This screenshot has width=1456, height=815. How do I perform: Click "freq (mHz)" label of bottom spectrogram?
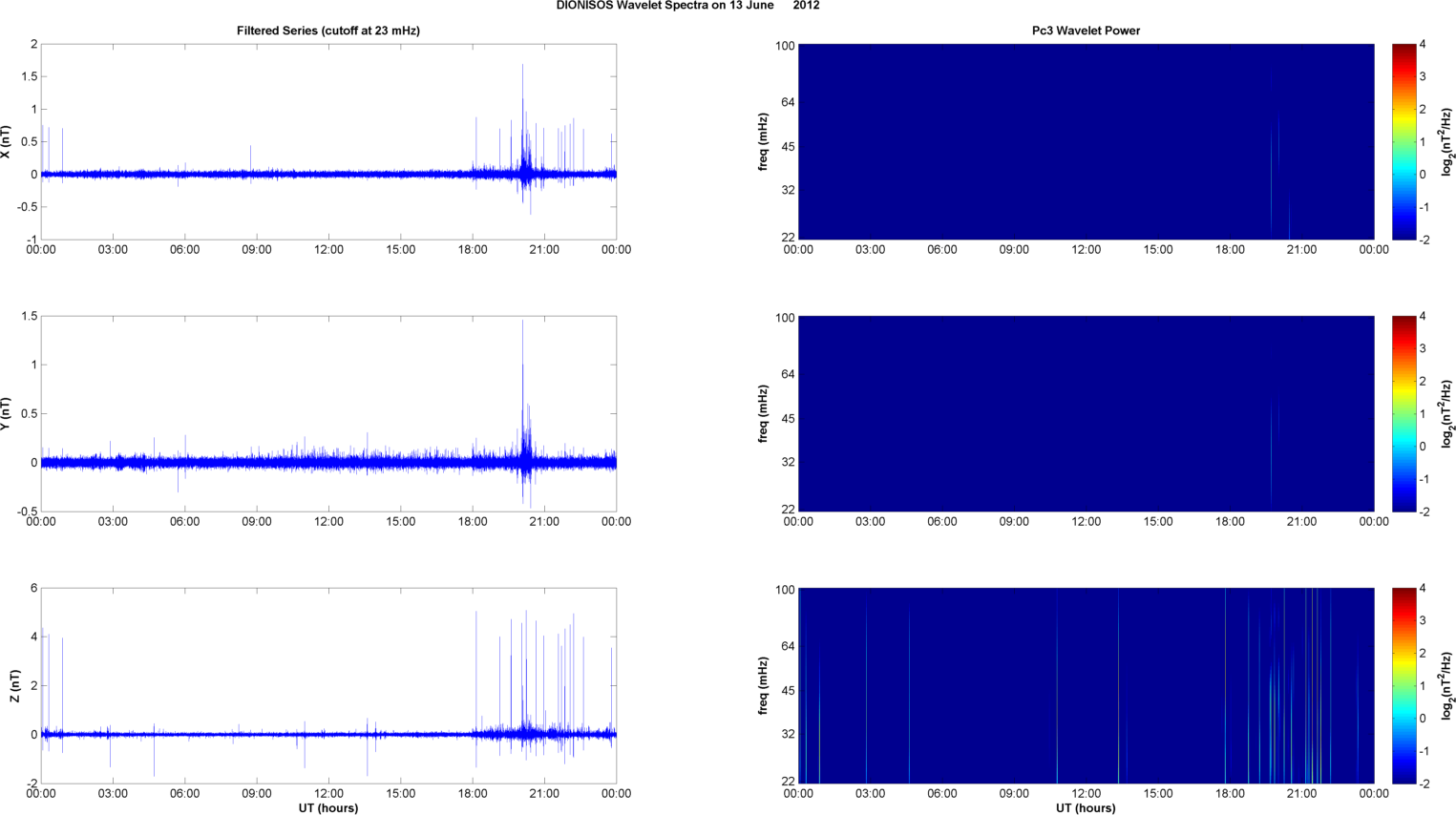[763, 686]
